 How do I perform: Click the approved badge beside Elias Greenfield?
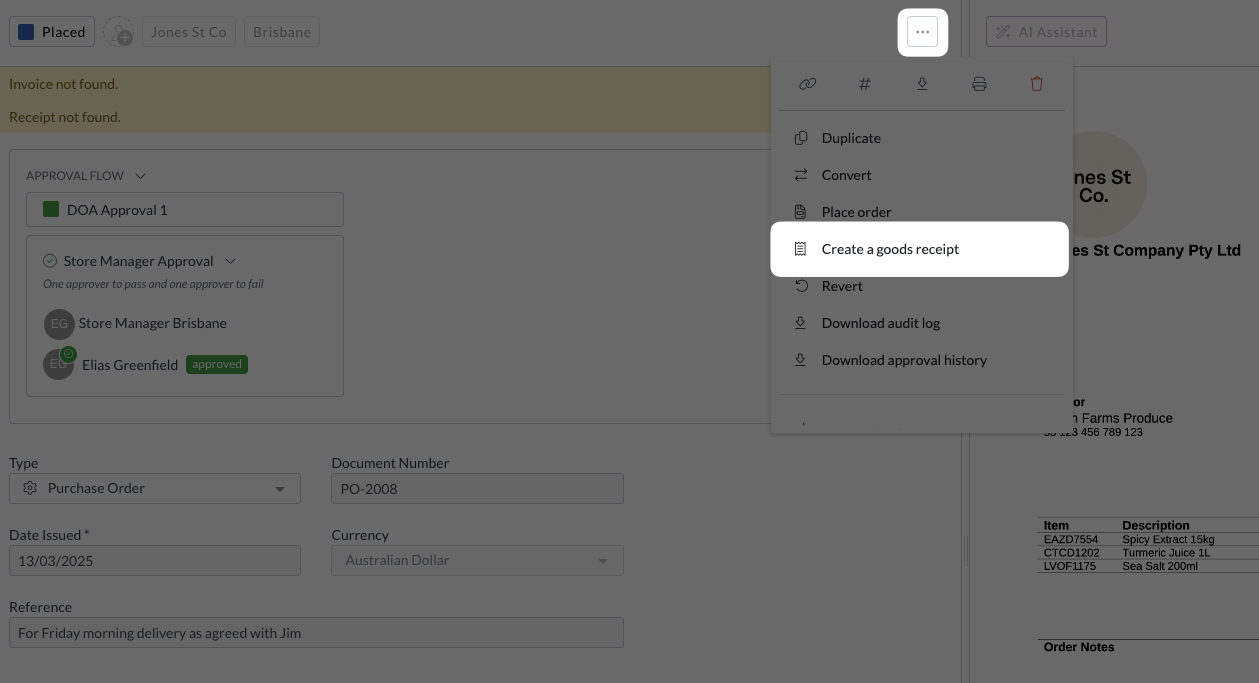(217, 364)
